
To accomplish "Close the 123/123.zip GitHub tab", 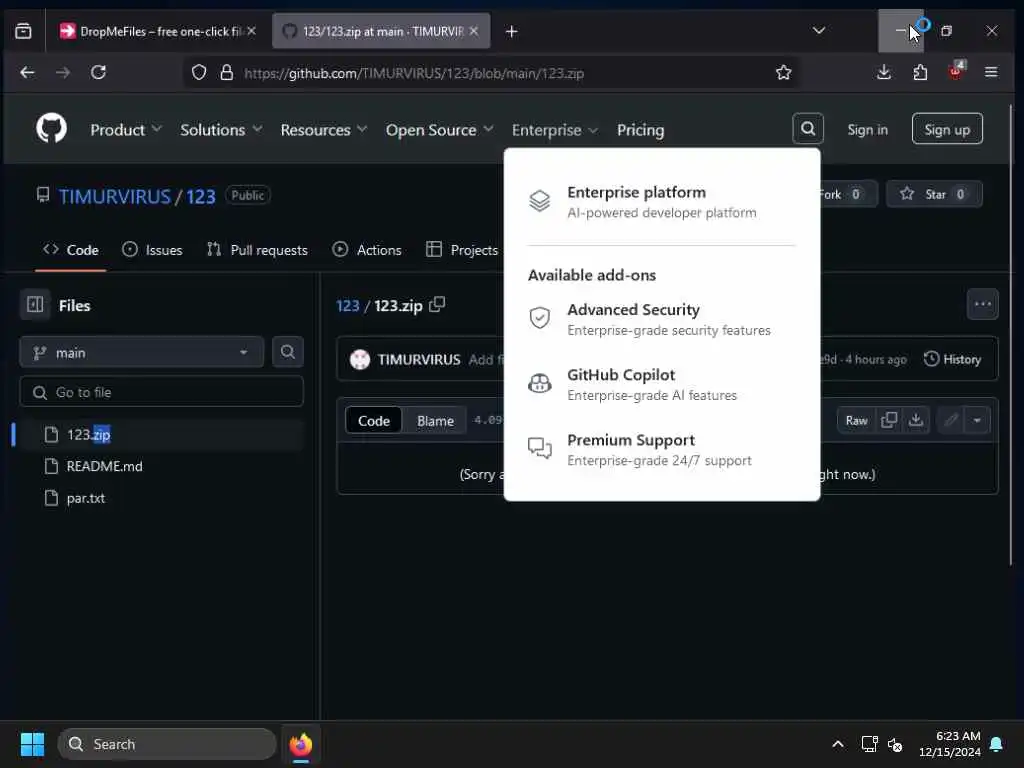I will pyautogui.click(x=474, y=31).
